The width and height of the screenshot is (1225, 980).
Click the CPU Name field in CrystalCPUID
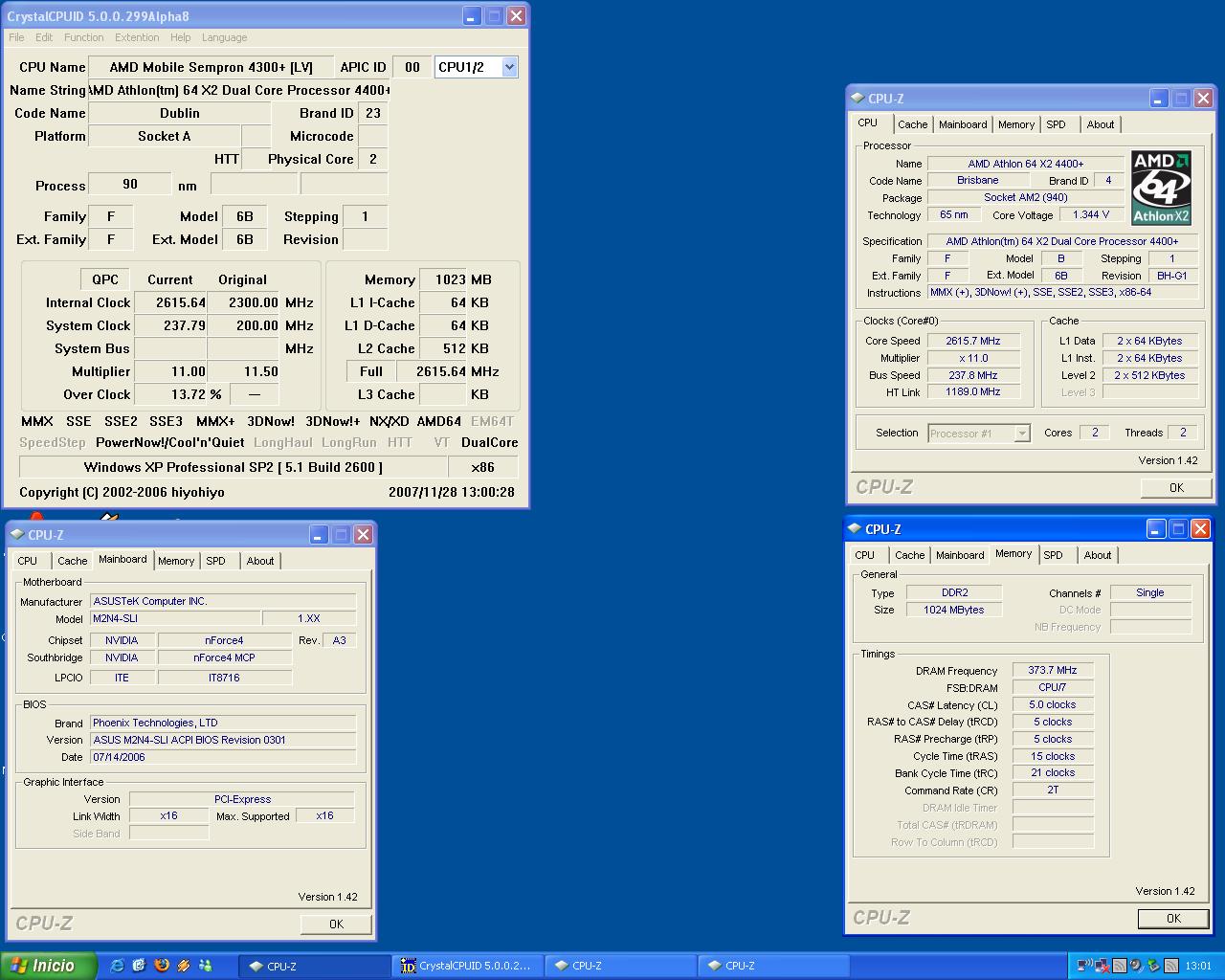coord(211,67)
